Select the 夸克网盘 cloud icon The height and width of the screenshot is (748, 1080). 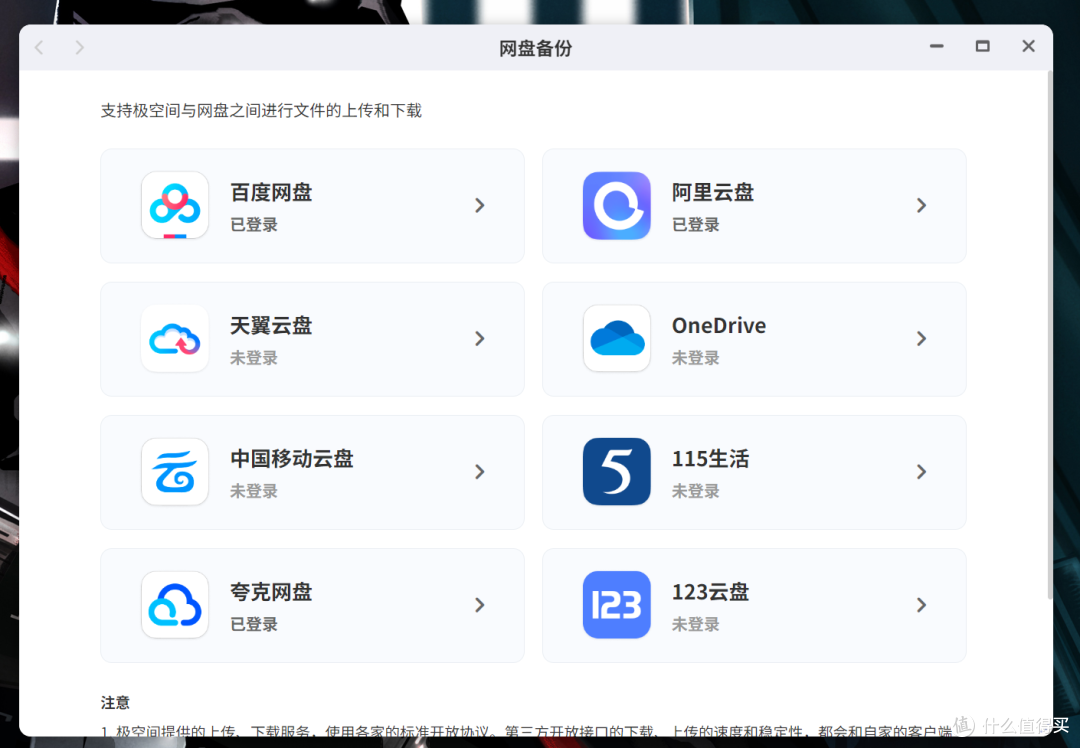pyautogui.click(x=175, y=605)
